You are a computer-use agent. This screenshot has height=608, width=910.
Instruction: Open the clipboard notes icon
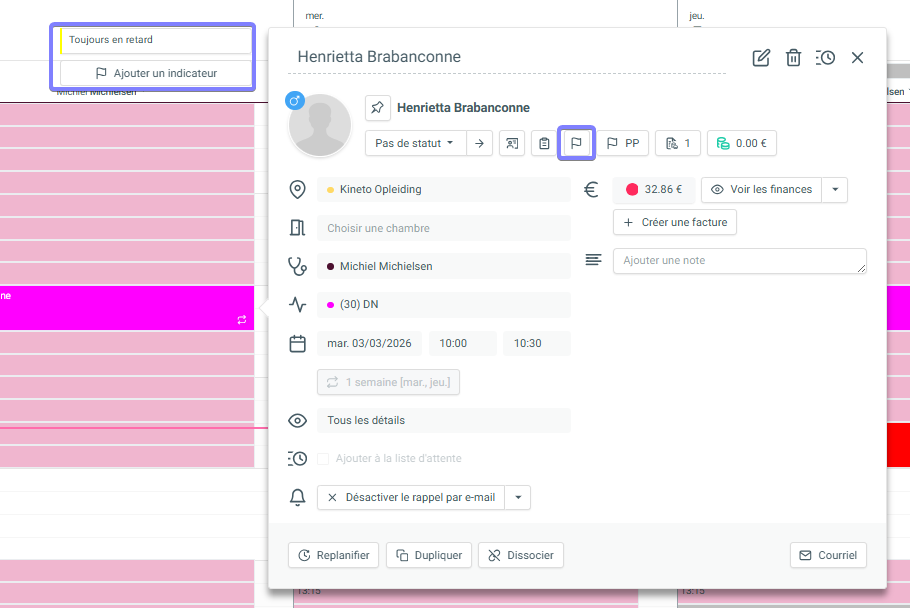pyautogui.click(x=544, y=143)
